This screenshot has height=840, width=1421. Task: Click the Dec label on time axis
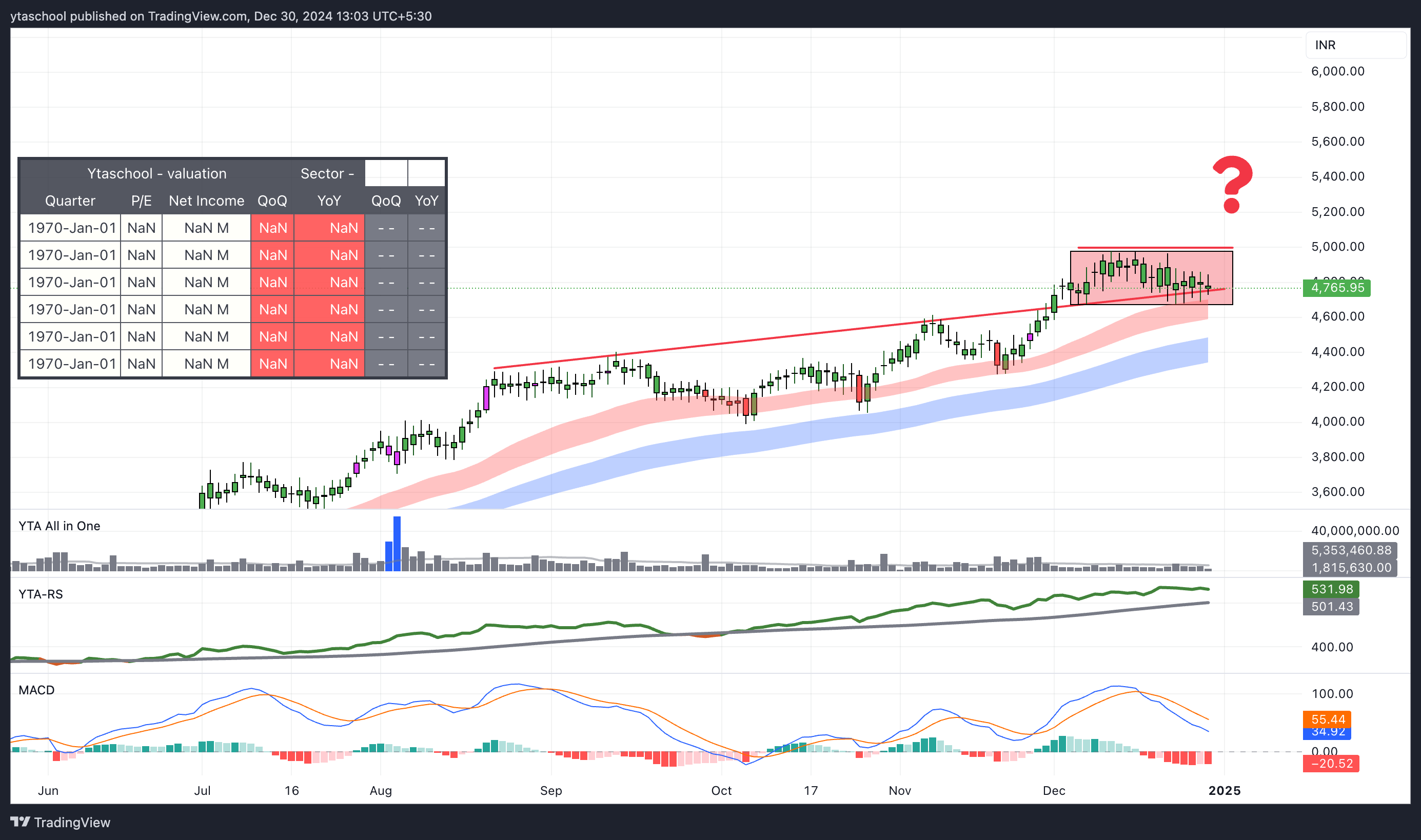pos(1054,791)
